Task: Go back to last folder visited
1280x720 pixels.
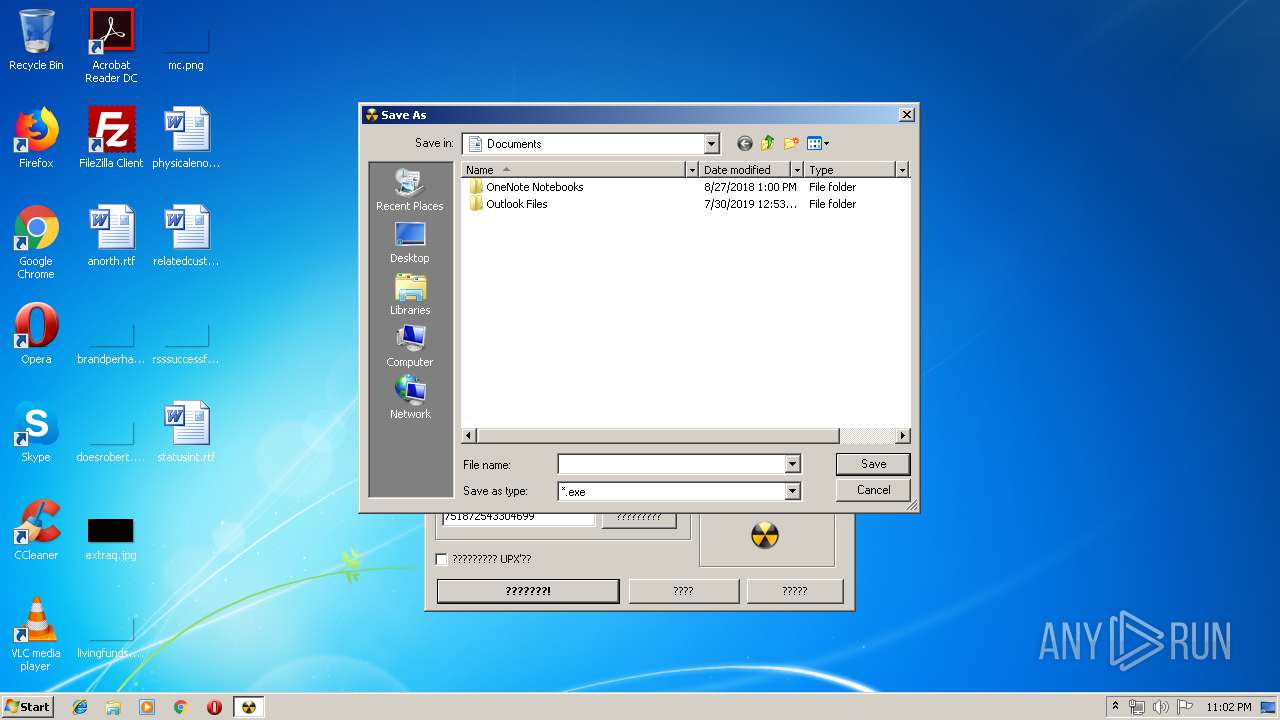Action: click(744, 144)
